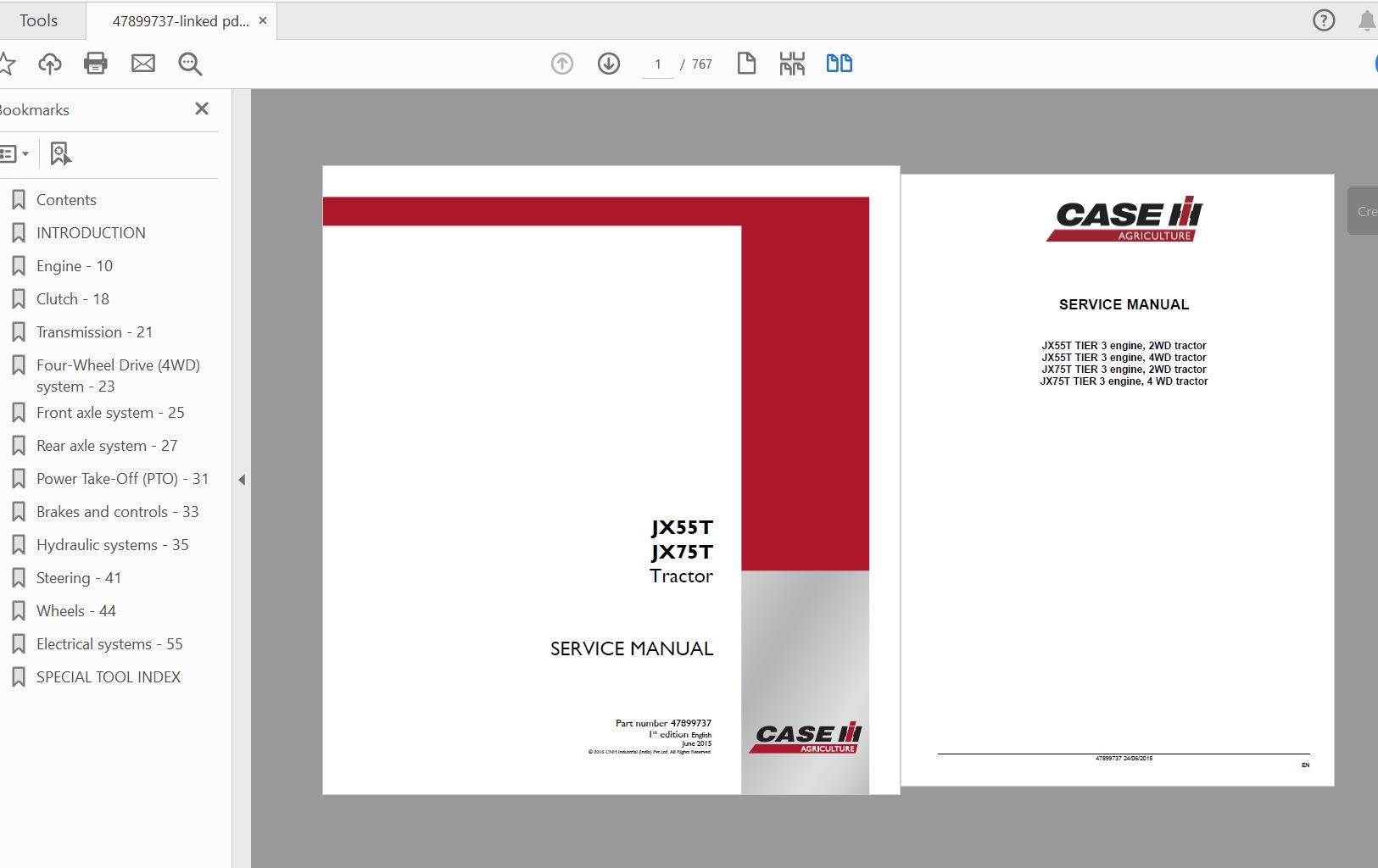
Task: Switch to single page fit view
Action: 747,63
